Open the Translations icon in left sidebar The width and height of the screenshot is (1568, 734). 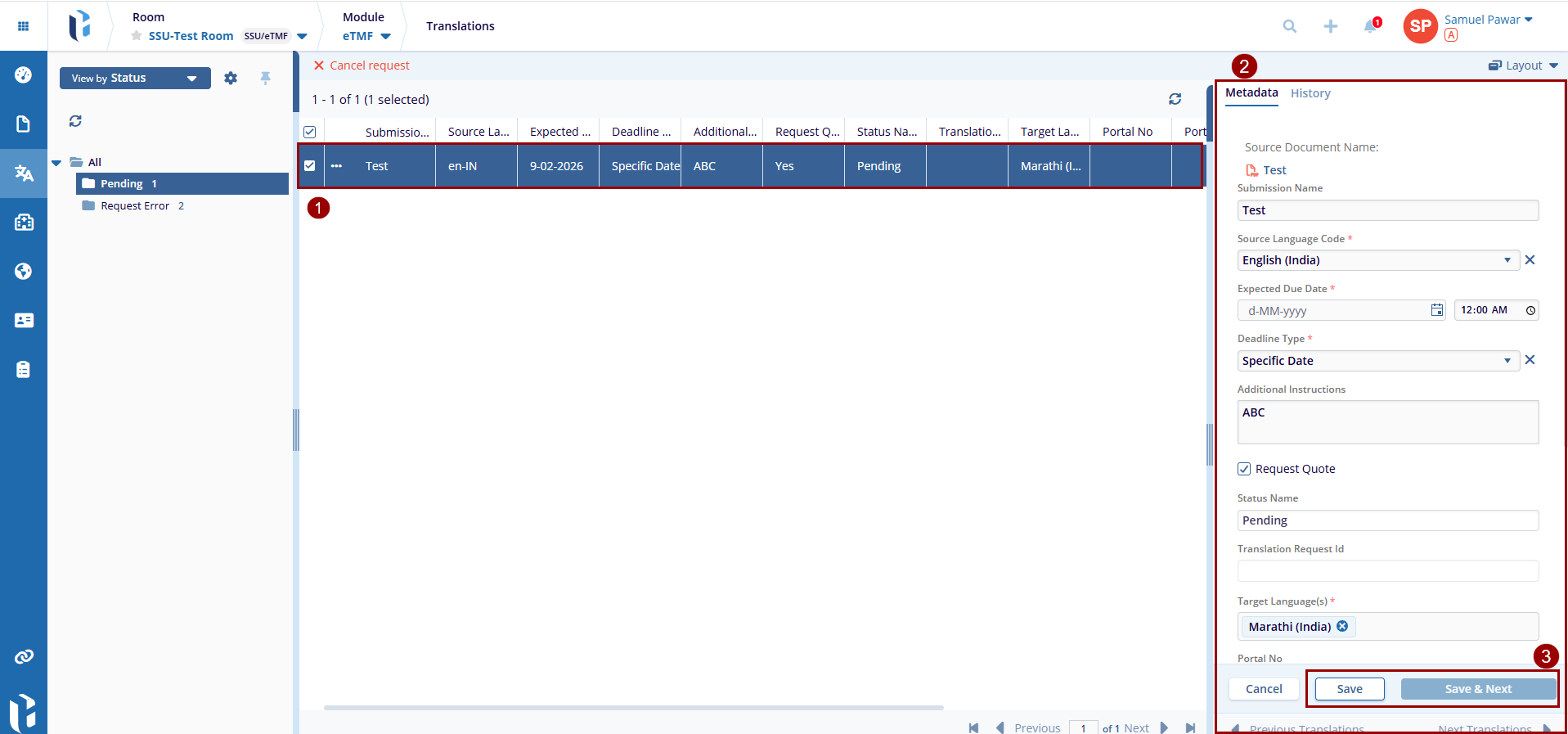coord(24,173)
